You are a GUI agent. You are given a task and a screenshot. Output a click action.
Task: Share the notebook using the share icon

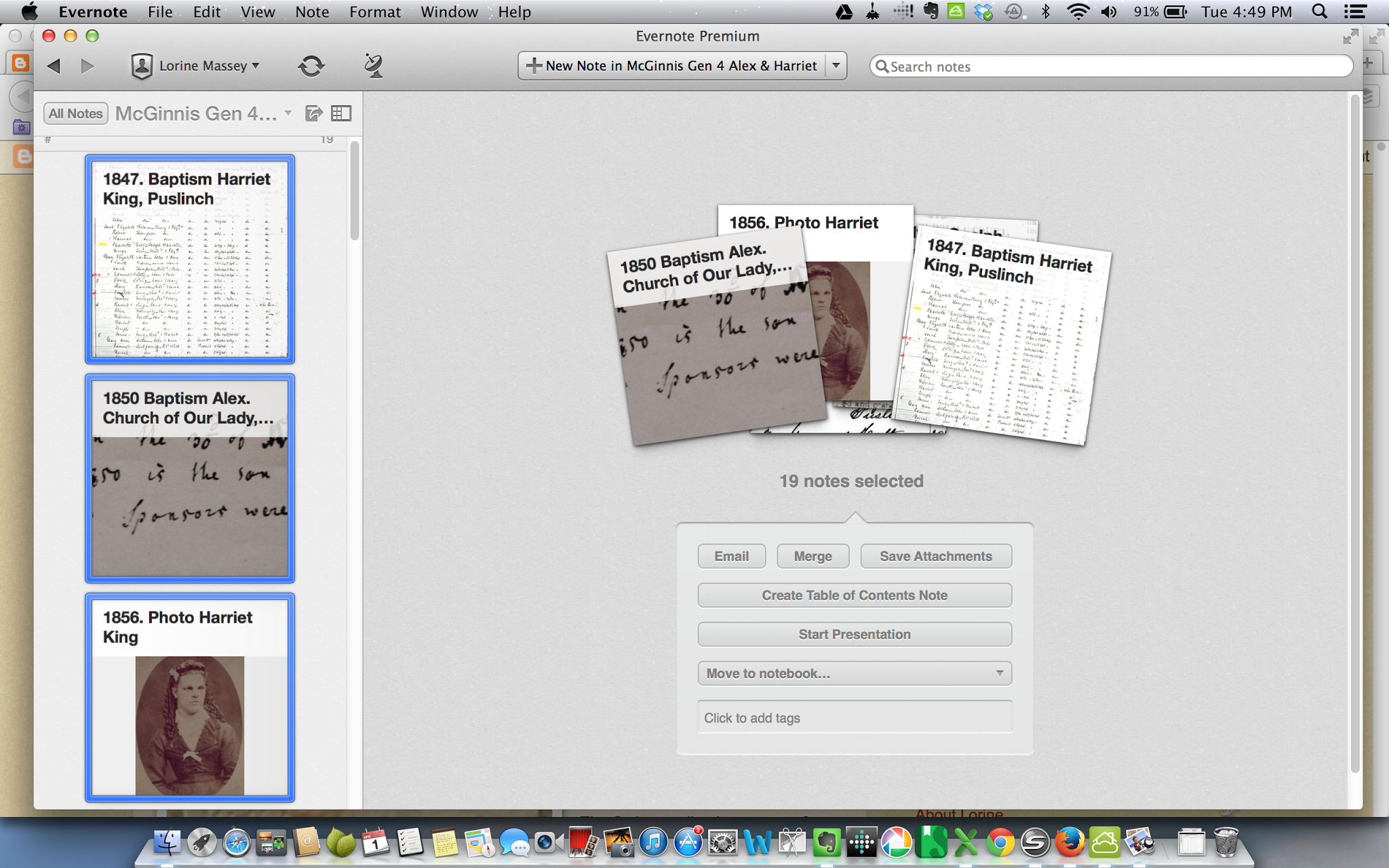tap(314, 113)
